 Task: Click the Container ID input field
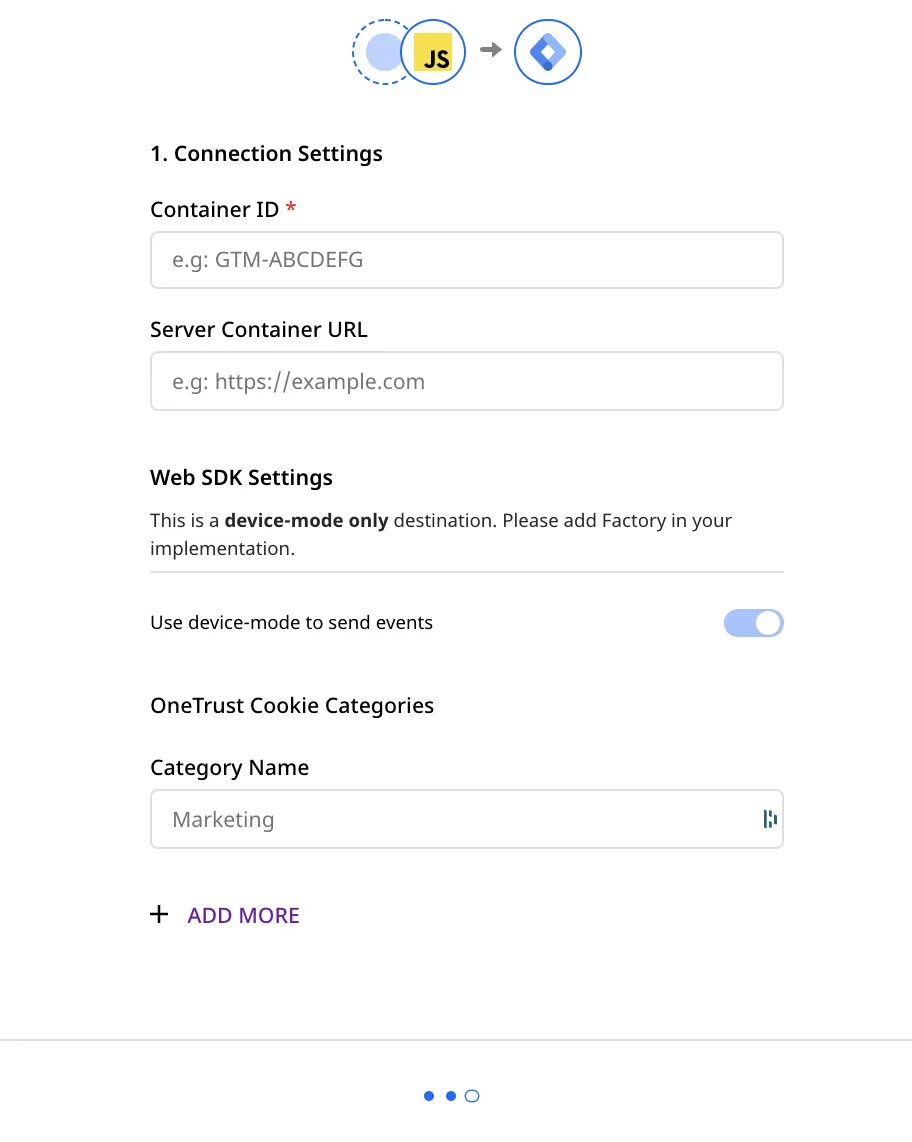coord(467,260)
